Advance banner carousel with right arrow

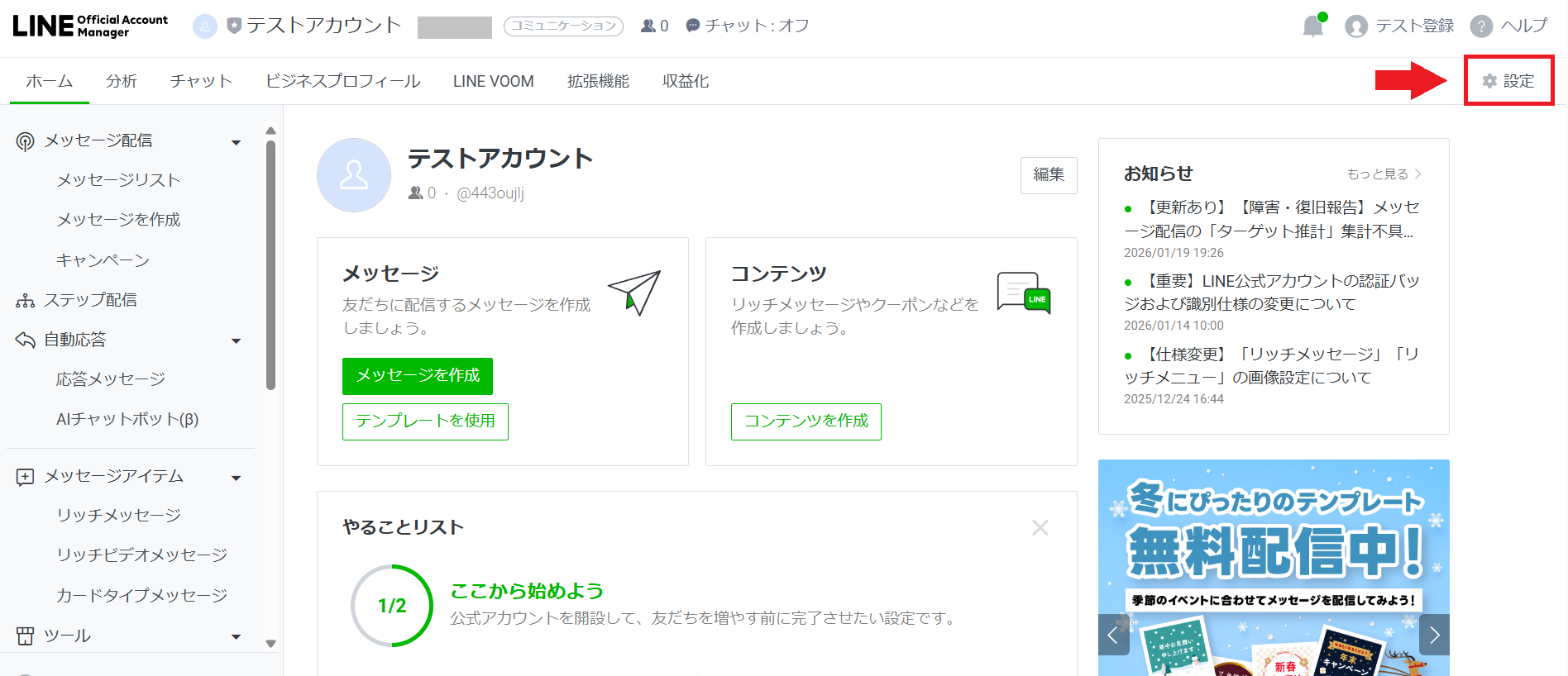coord(1434,635)
